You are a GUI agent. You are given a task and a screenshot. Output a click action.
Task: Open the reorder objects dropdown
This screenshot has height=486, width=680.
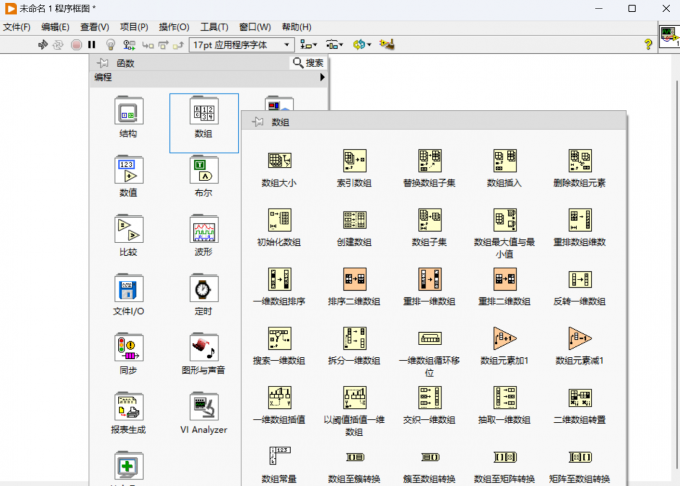click(362, 45)
